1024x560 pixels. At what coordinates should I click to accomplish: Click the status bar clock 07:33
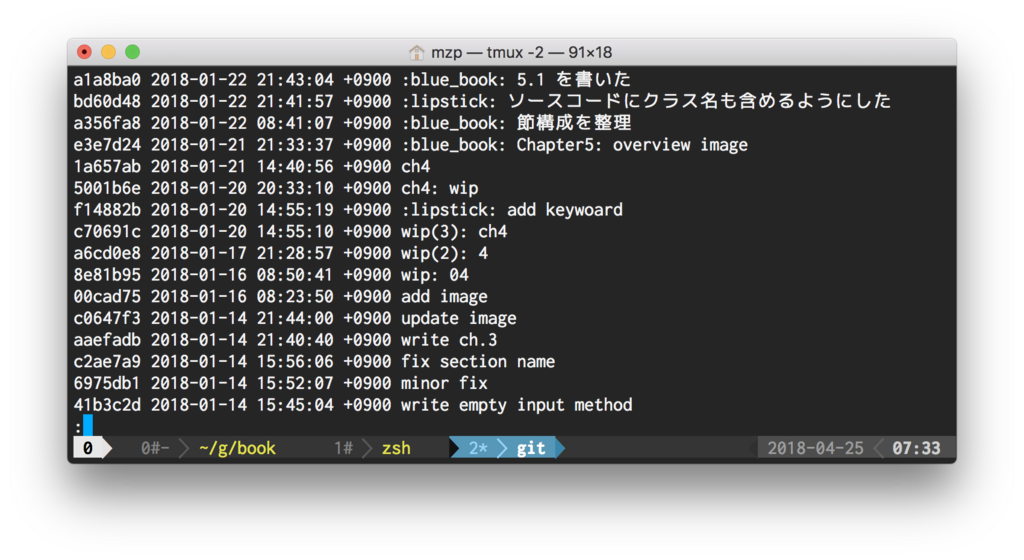[916, 448]
